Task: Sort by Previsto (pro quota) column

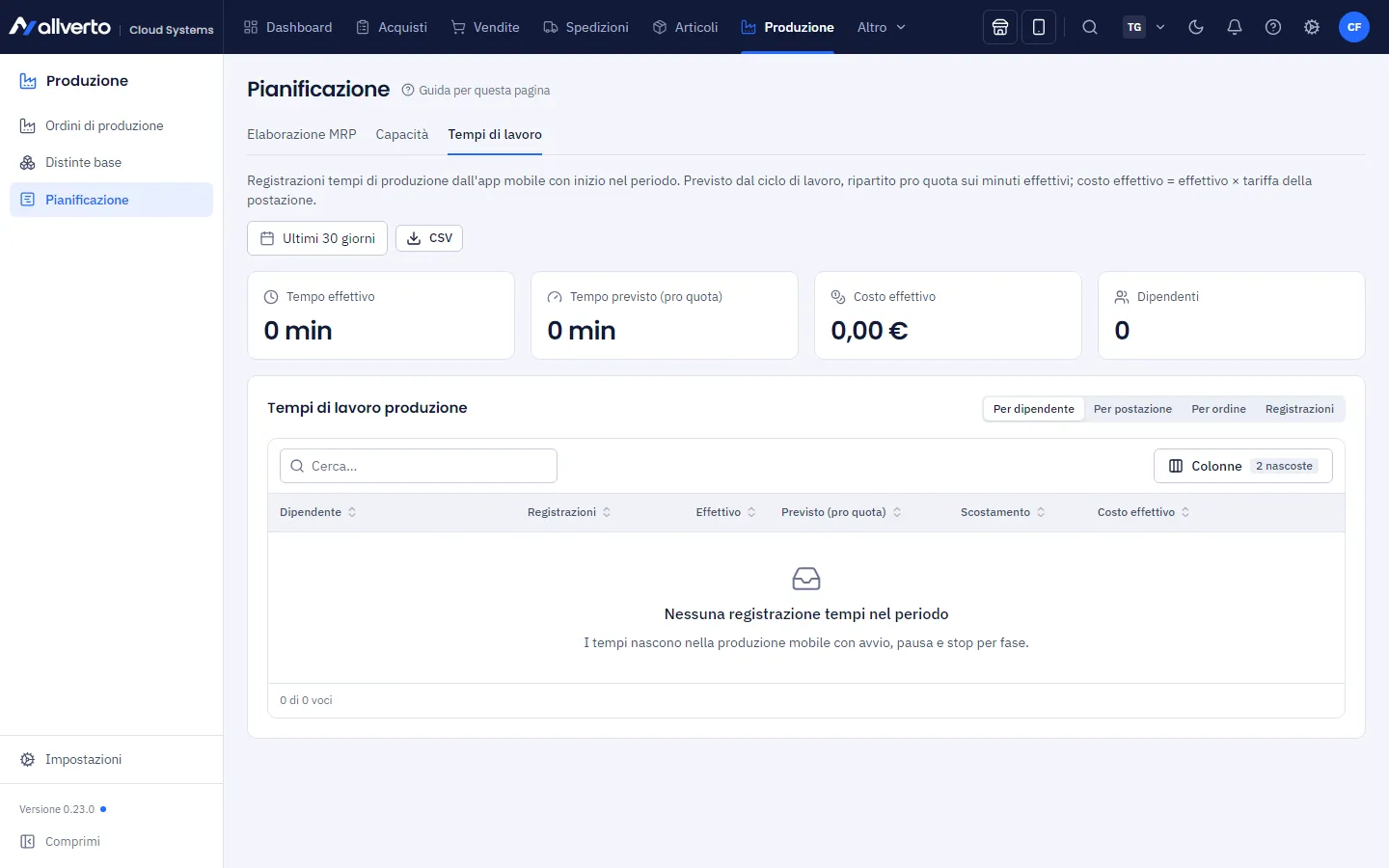Action: [841, 512]
